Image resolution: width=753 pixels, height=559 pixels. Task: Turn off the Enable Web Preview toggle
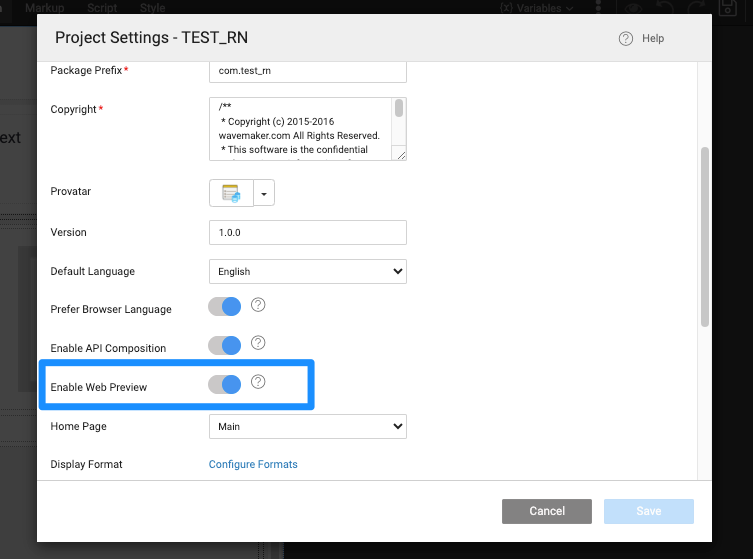coord(225,384)
